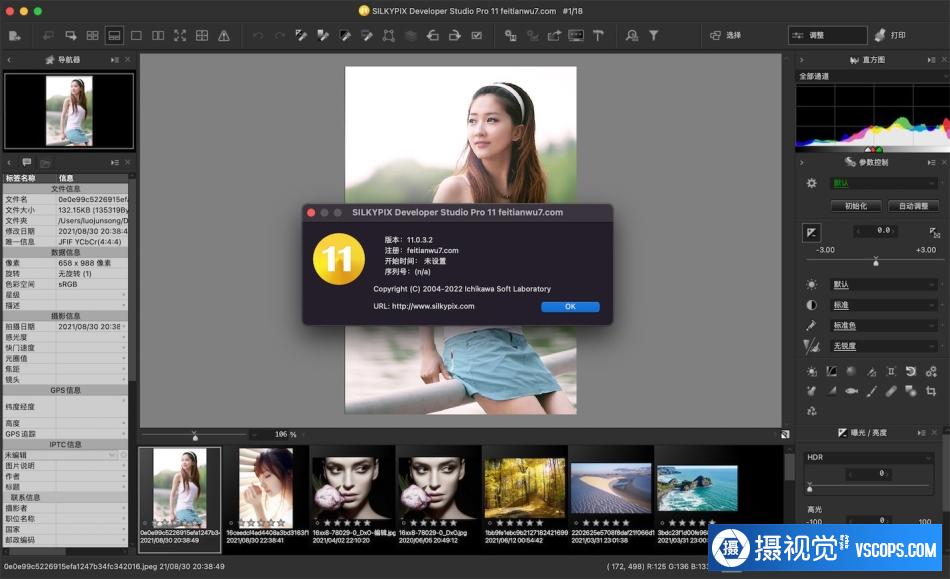Viewport: 950px width, 579px height.
Task: Select the thumbnail grid view mode icon
Action: pyautogui.click(x=93, y=36)
